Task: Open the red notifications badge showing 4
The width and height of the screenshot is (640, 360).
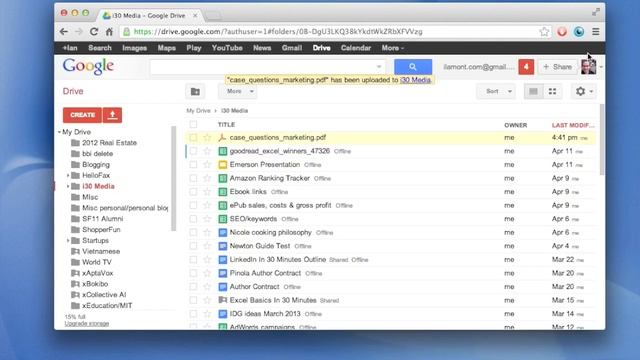Action: click(526, 67)
